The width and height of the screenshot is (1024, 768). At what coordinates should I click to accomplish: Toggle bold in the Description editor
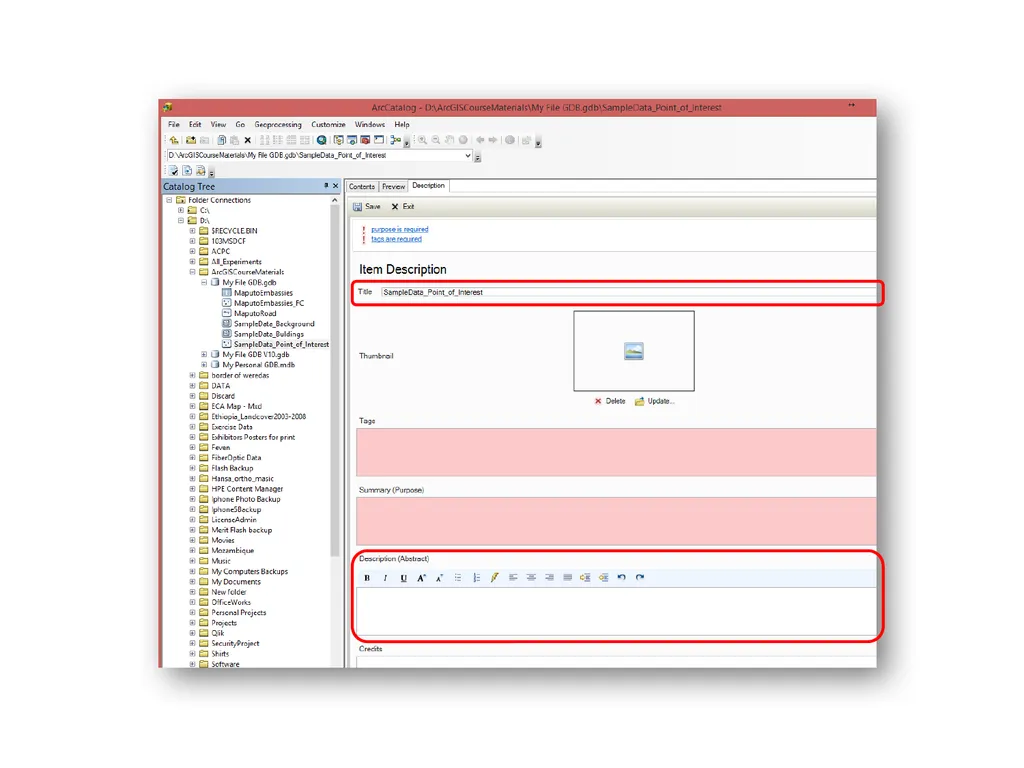[367, 577]
